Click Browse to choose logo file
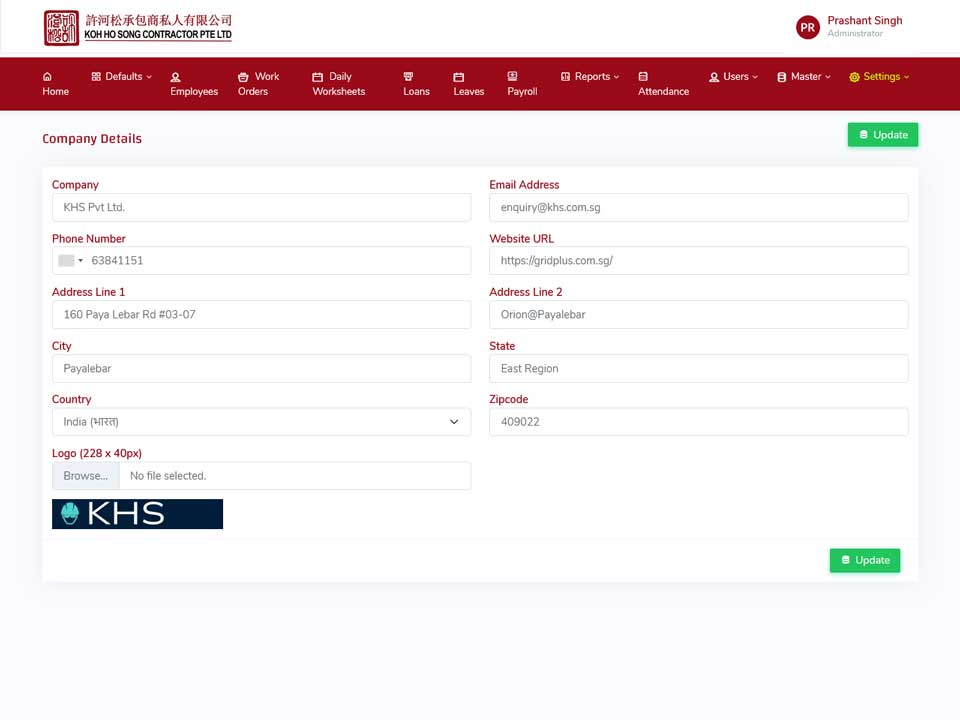This screenshot has width=960, height=720. click(86, 476)
